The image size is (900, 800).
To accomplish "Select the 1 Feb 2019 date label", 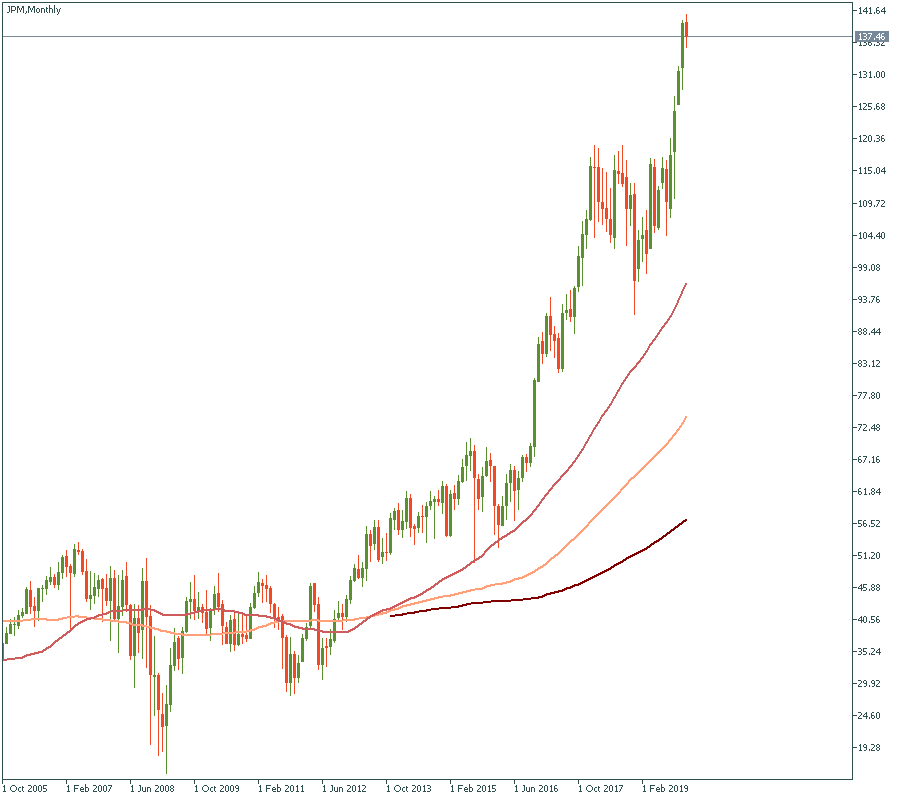I will (666, 788).
